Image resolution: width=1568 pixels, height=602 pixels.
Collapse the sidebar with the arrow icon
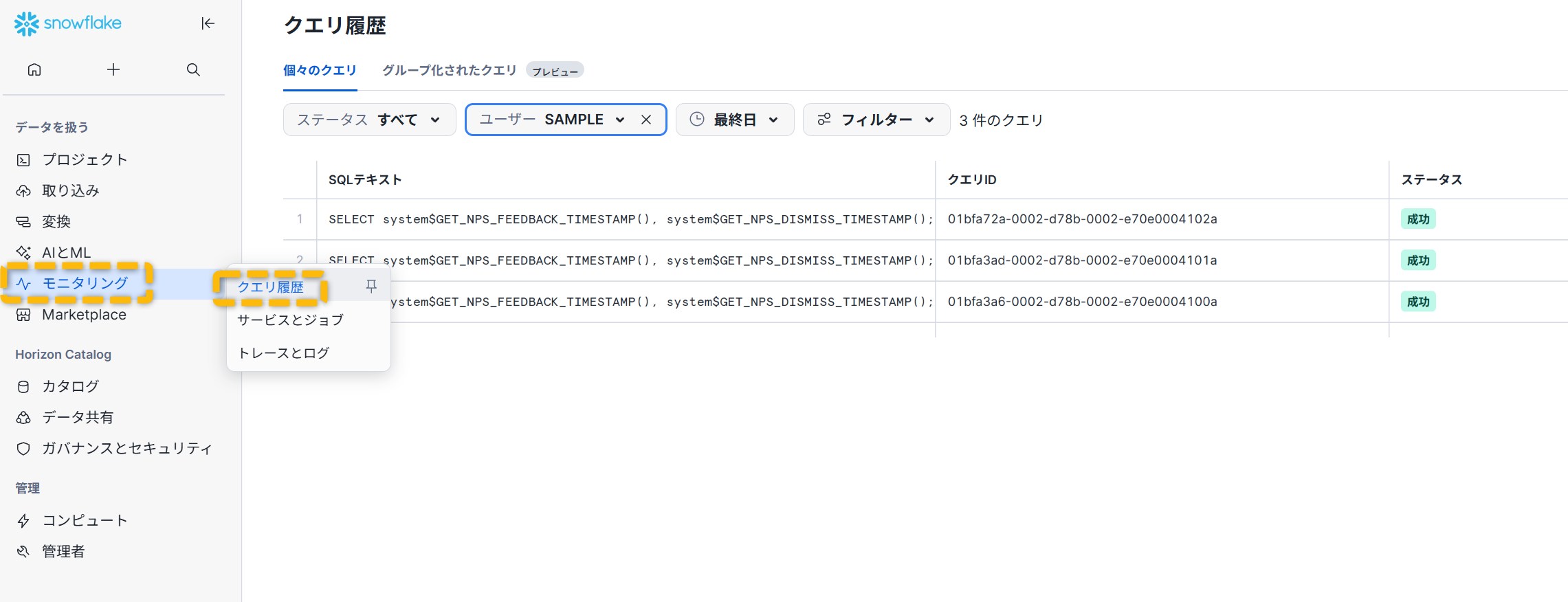click(x=208, y=23)
